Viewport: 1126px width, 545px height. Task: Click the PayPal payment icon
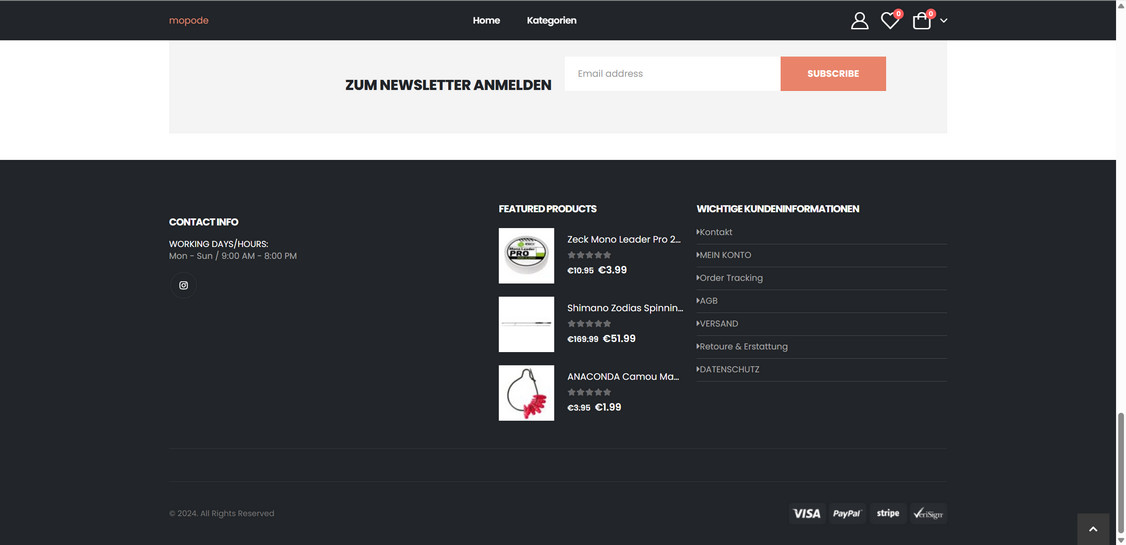(x=847, y=513)
